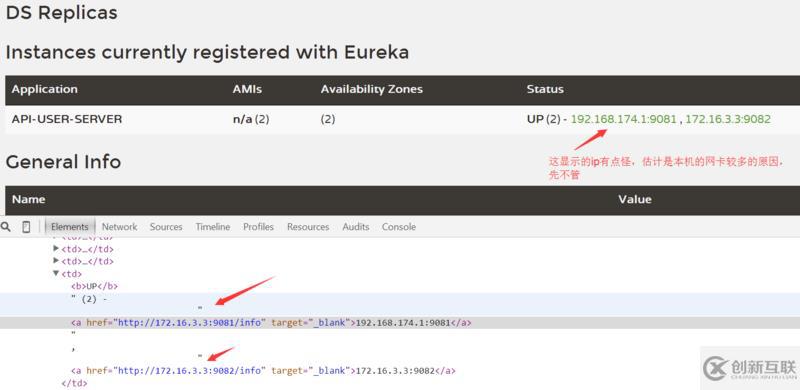Click the Availability Zones column header
The image size is (800, 390).
[372, 89]
